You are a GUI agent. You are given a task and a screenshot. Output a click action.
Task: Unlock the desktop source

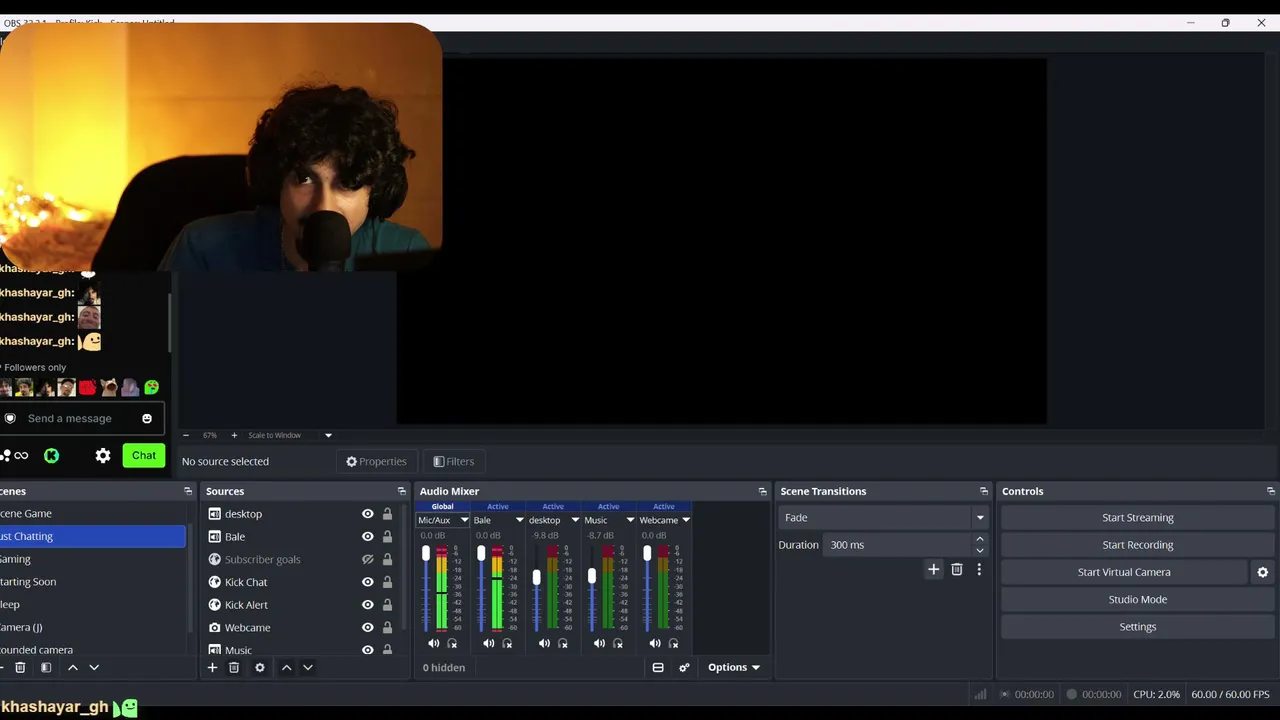click(387, 514)
